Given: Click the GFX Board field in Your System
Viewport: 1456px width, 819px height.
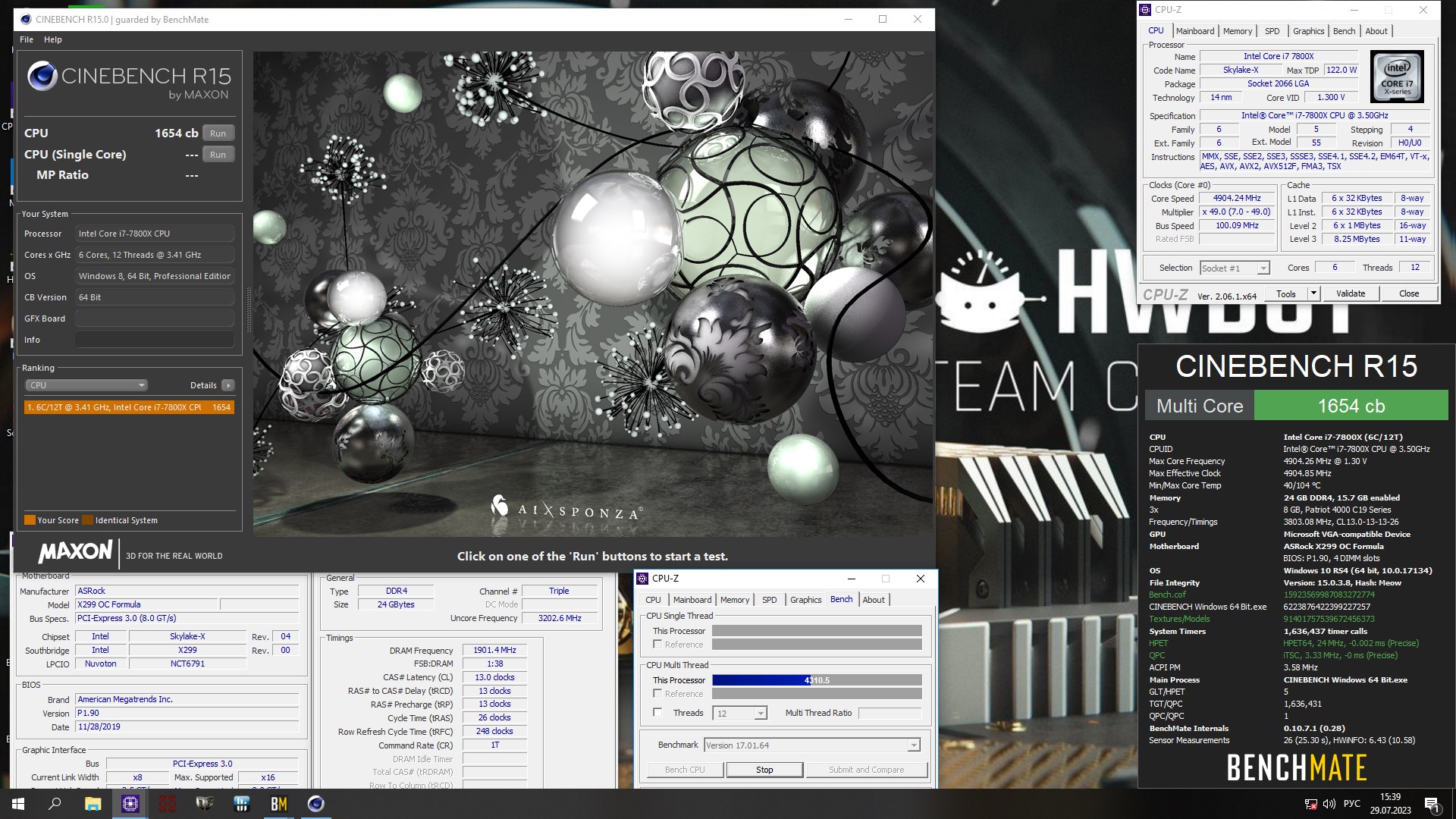Looking at the screenshot, I should 155,318.
